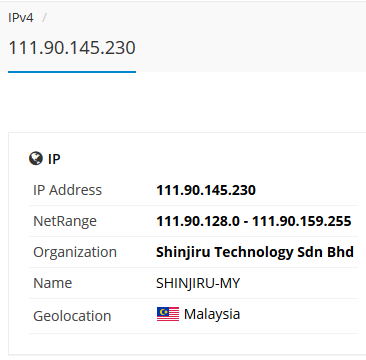
Task: Click the IP section heading
Action: tap(54, 159)
